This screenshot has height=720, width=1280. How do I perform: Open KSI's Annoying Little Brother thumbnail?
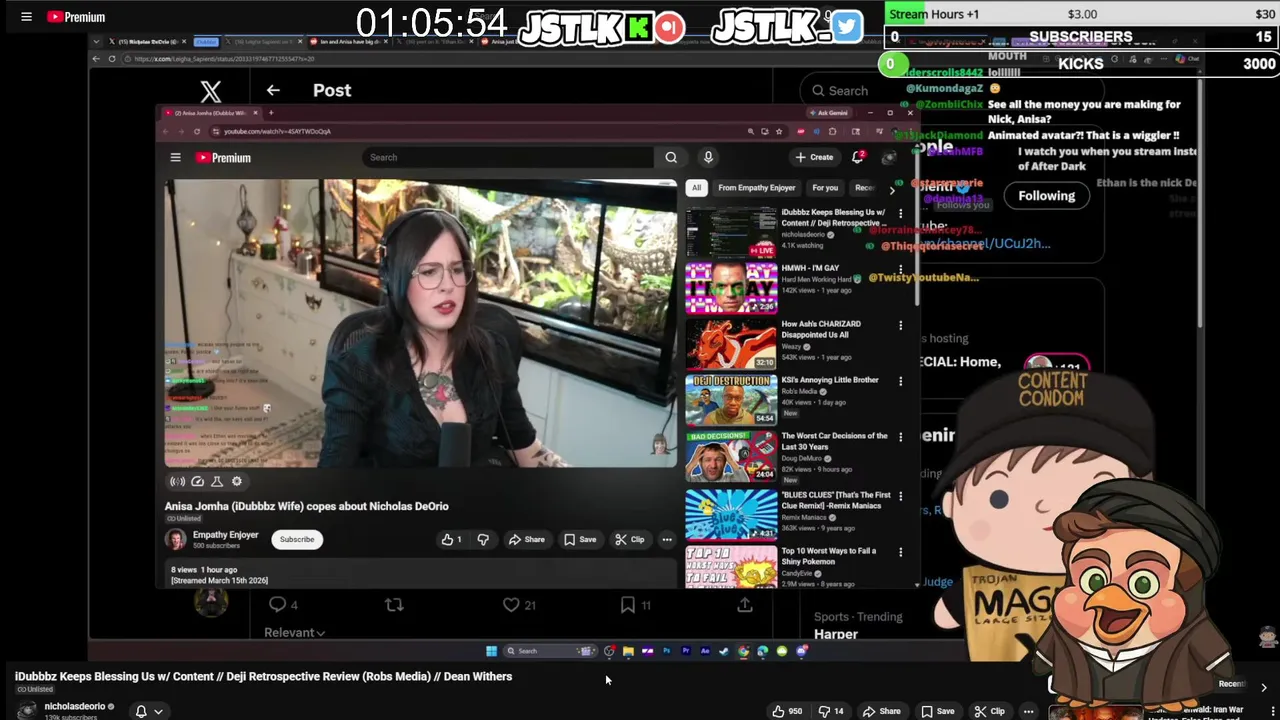tap(731, 399)
